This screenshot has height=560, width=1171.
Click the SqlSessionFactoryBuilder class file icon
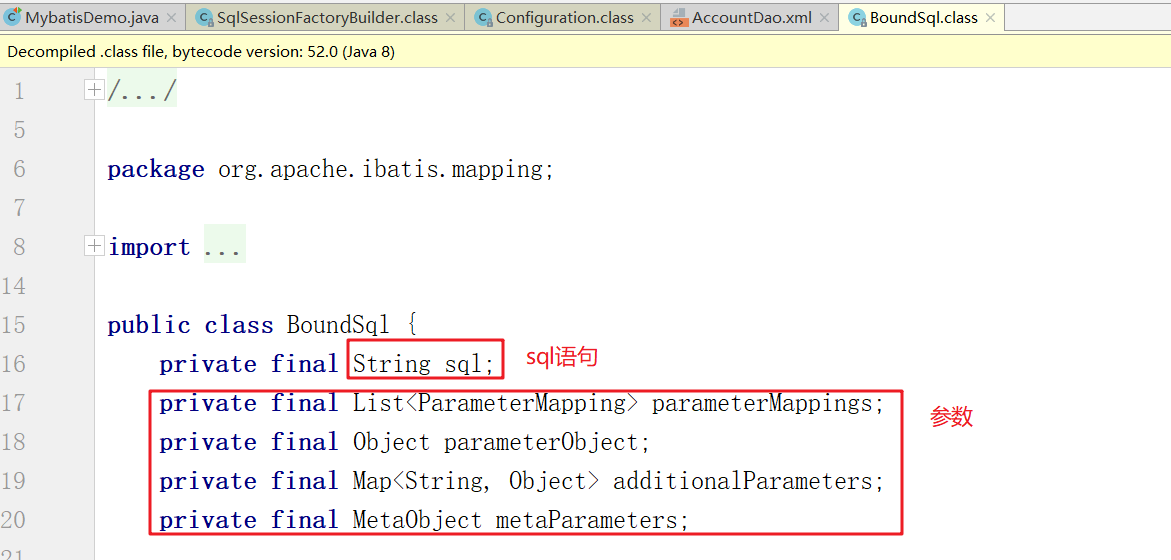point(204,17)
